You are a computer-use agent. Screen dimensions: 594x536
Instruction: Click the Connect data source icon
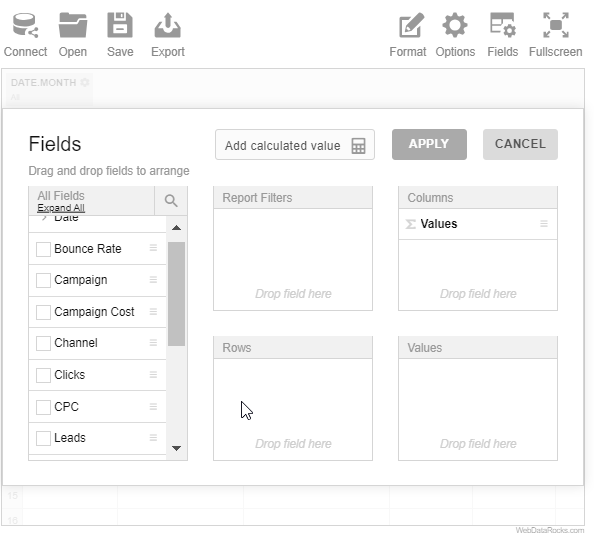[25, 25]
